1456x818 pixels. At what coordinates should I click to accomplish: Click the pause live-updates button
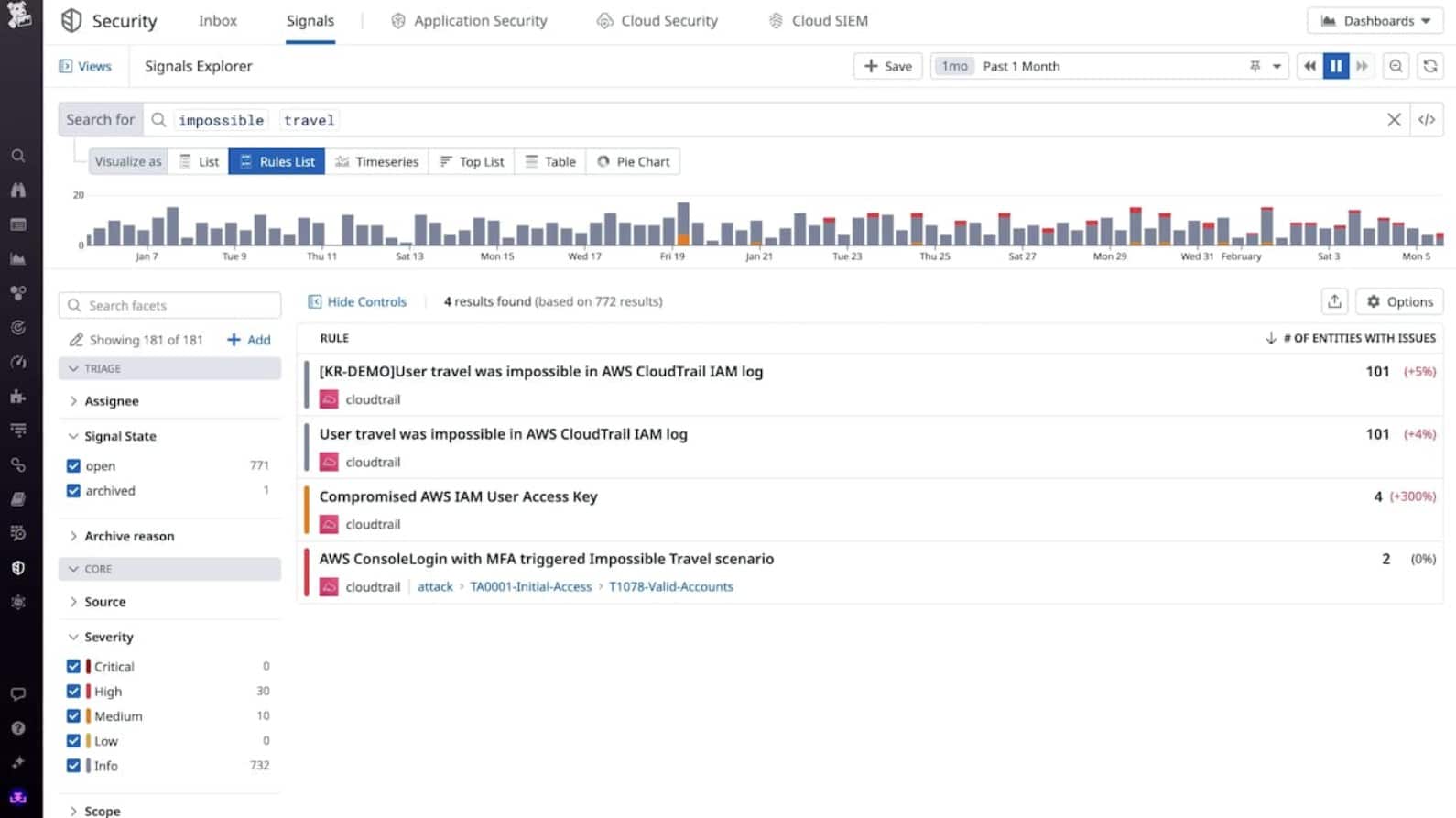tap(1336, 66)
